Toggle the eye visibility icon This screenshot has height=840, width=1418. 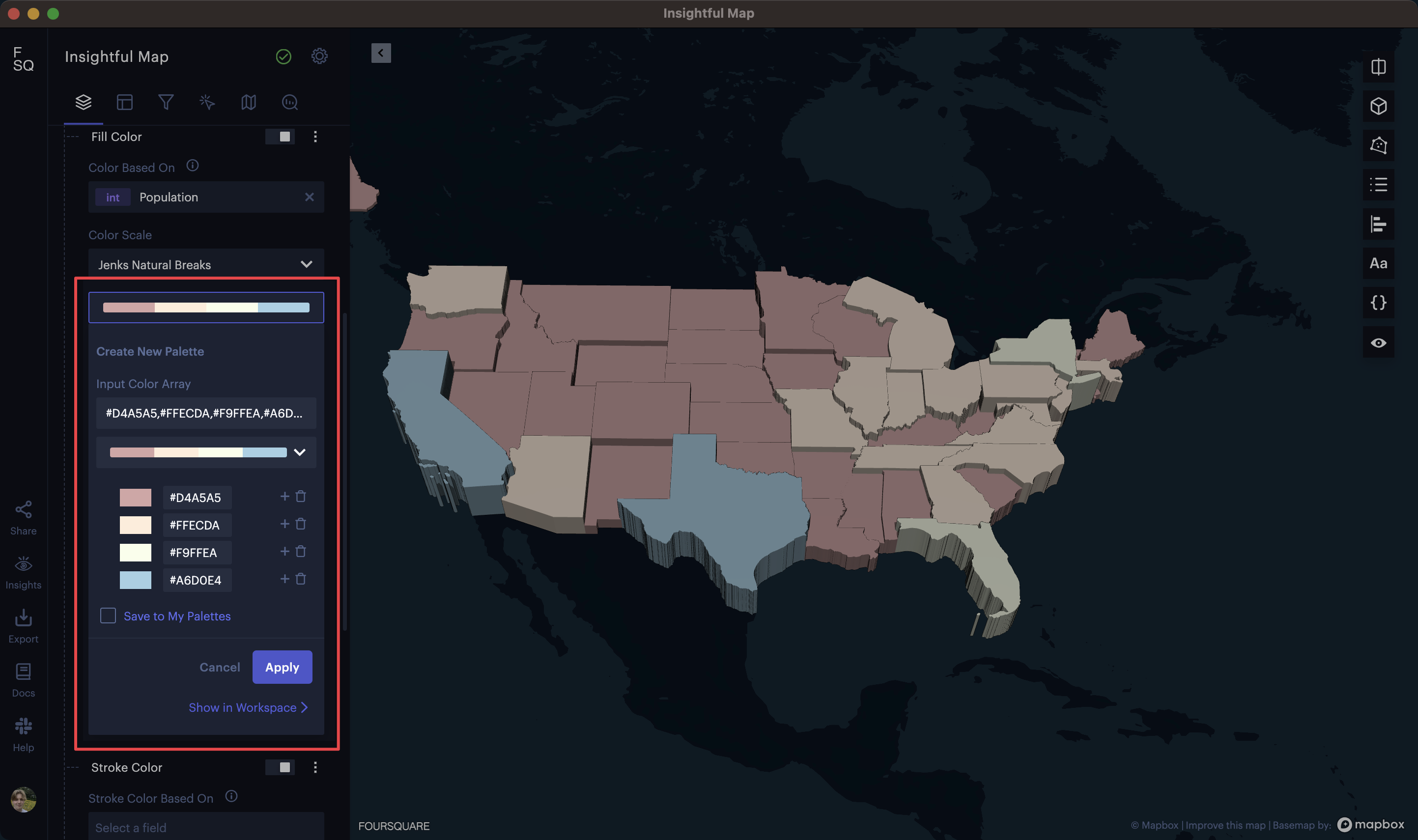[x=1378, y=343]
